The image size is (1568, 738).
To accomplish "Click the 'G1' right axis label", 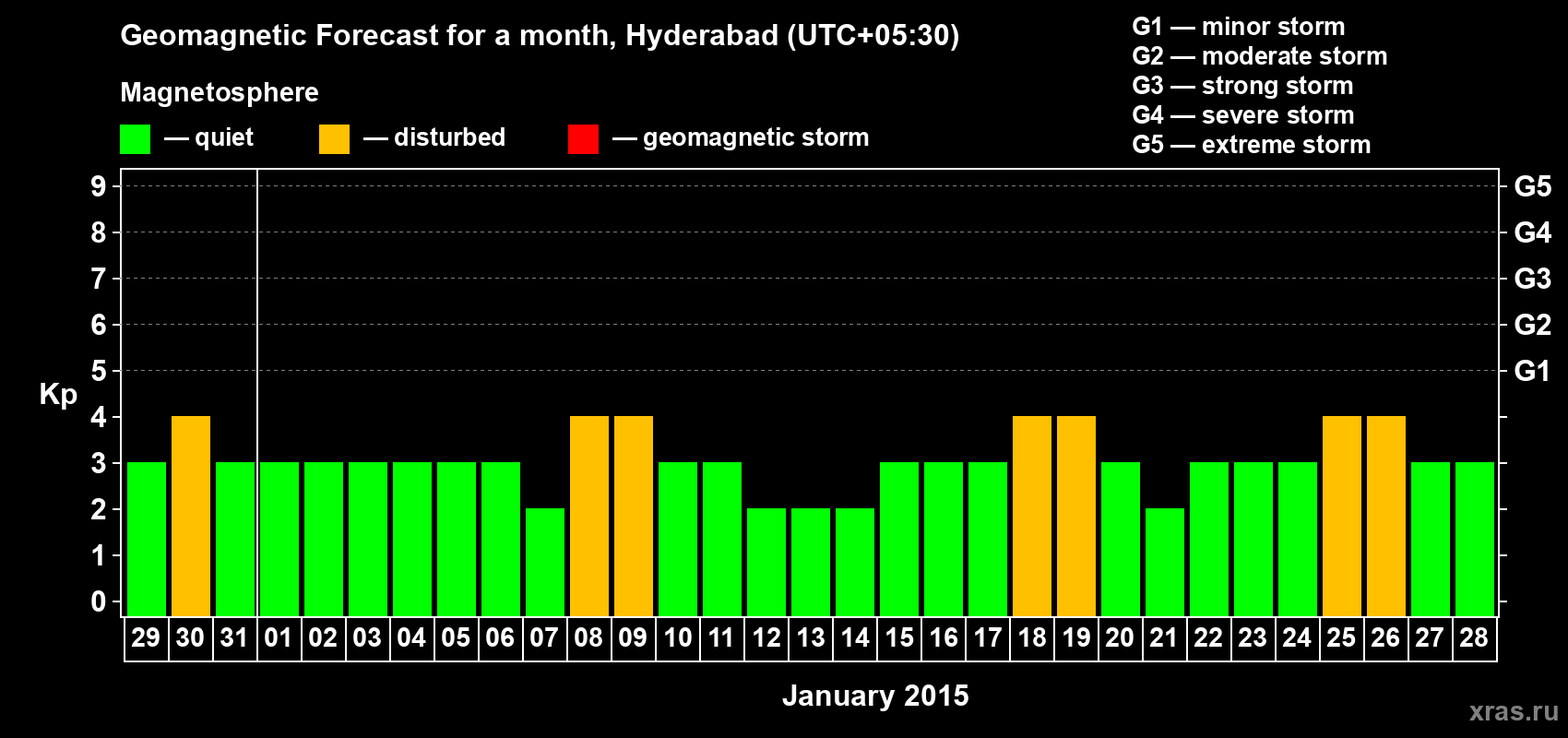I will [1533, 371].
